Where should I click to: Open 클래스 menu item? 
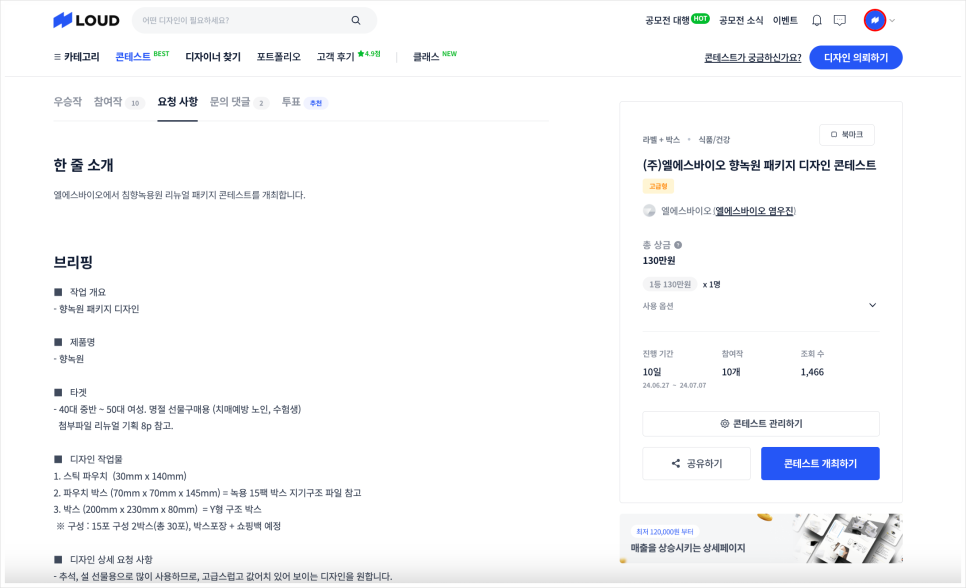click(x=426, y=57)
